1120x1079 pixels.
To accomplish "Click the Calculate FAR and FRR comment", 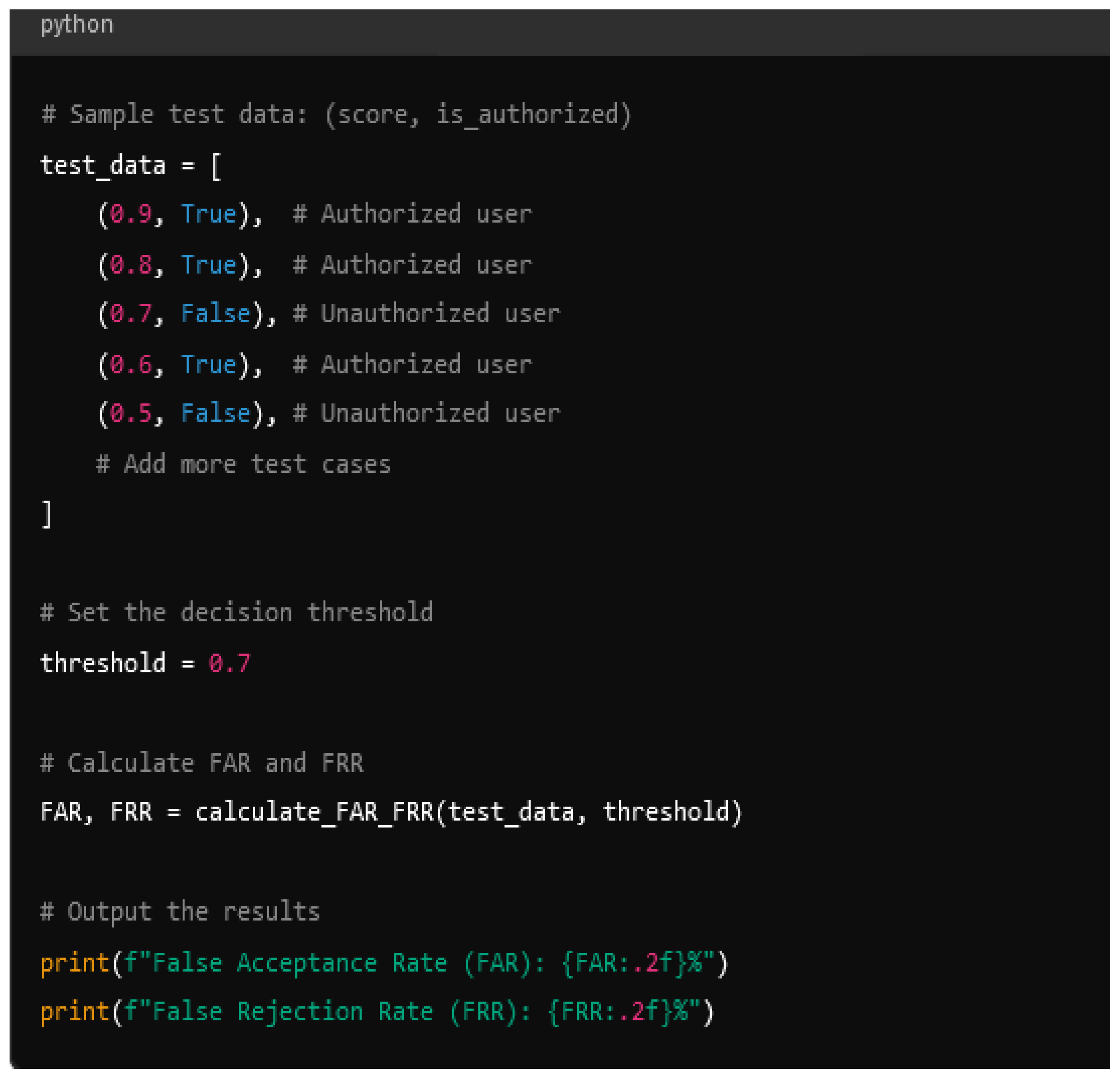I will point(201,763).
